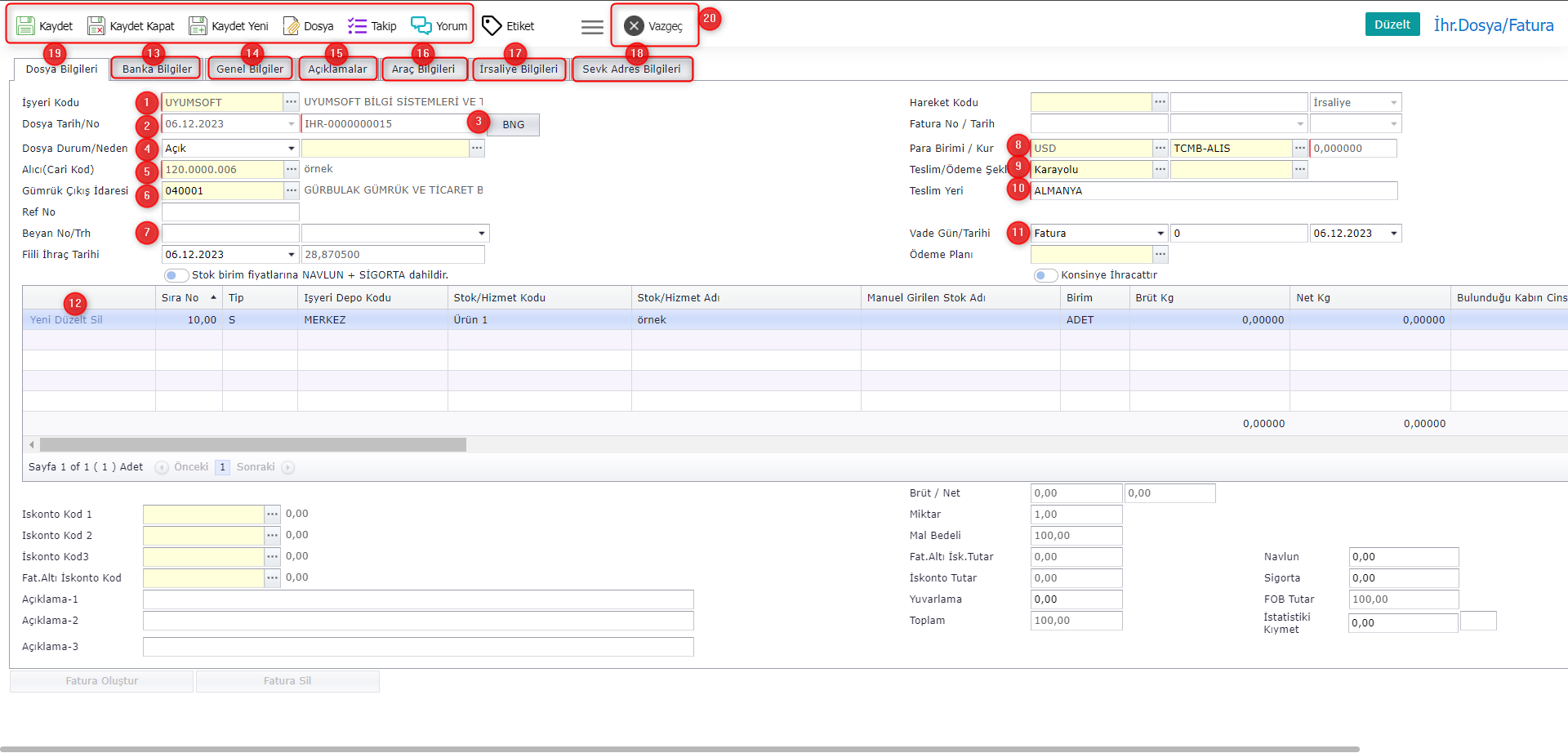Click Düzelt link in grid row
The height and width of the screenshot is (753, 1568).
click(x=70, y=319)
